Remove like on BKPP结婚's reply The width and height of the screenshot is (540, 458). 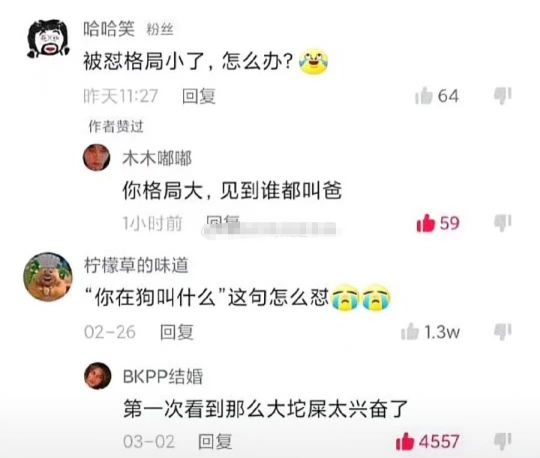pos(405,441)
